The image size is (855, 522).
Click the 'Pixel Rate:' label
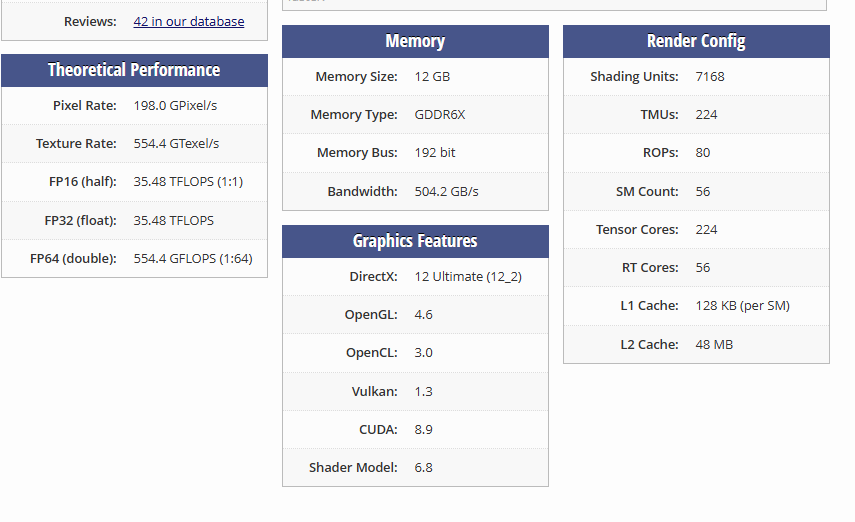tap(85, 105)
